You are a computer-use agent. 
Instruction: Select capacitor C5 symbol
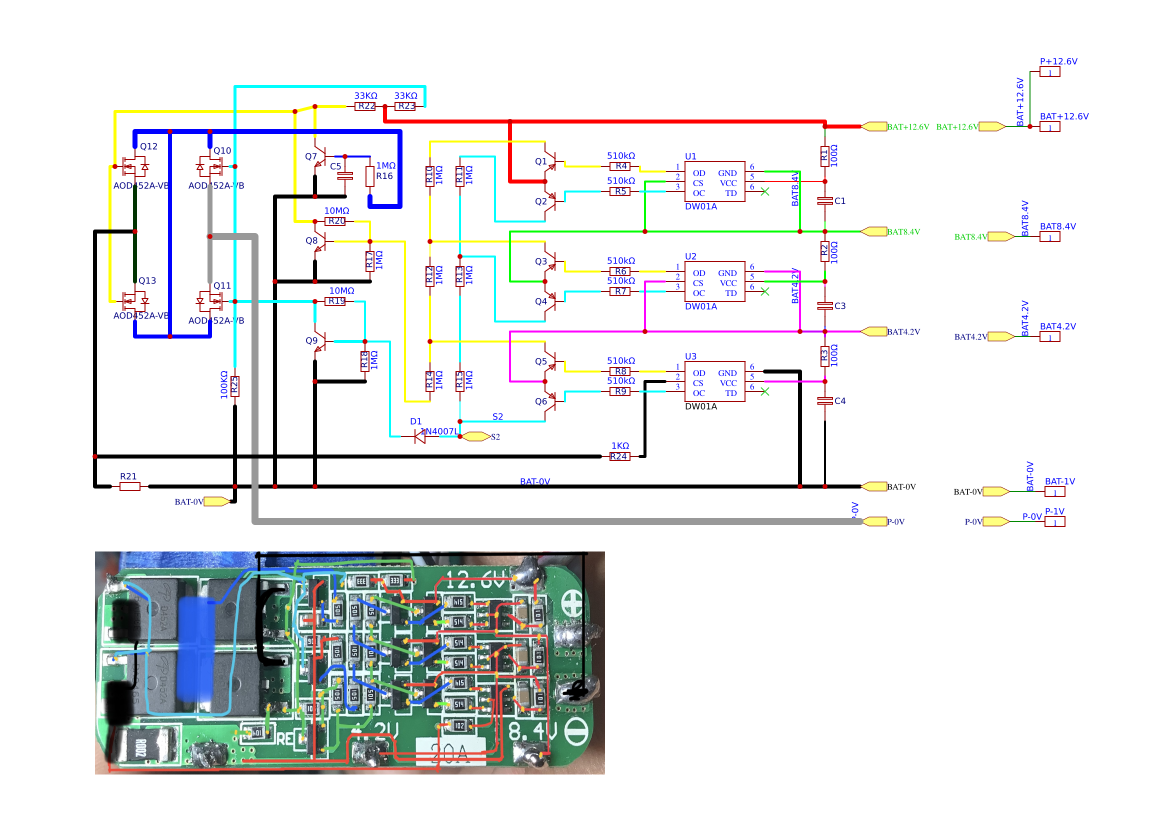pos(344,176)
